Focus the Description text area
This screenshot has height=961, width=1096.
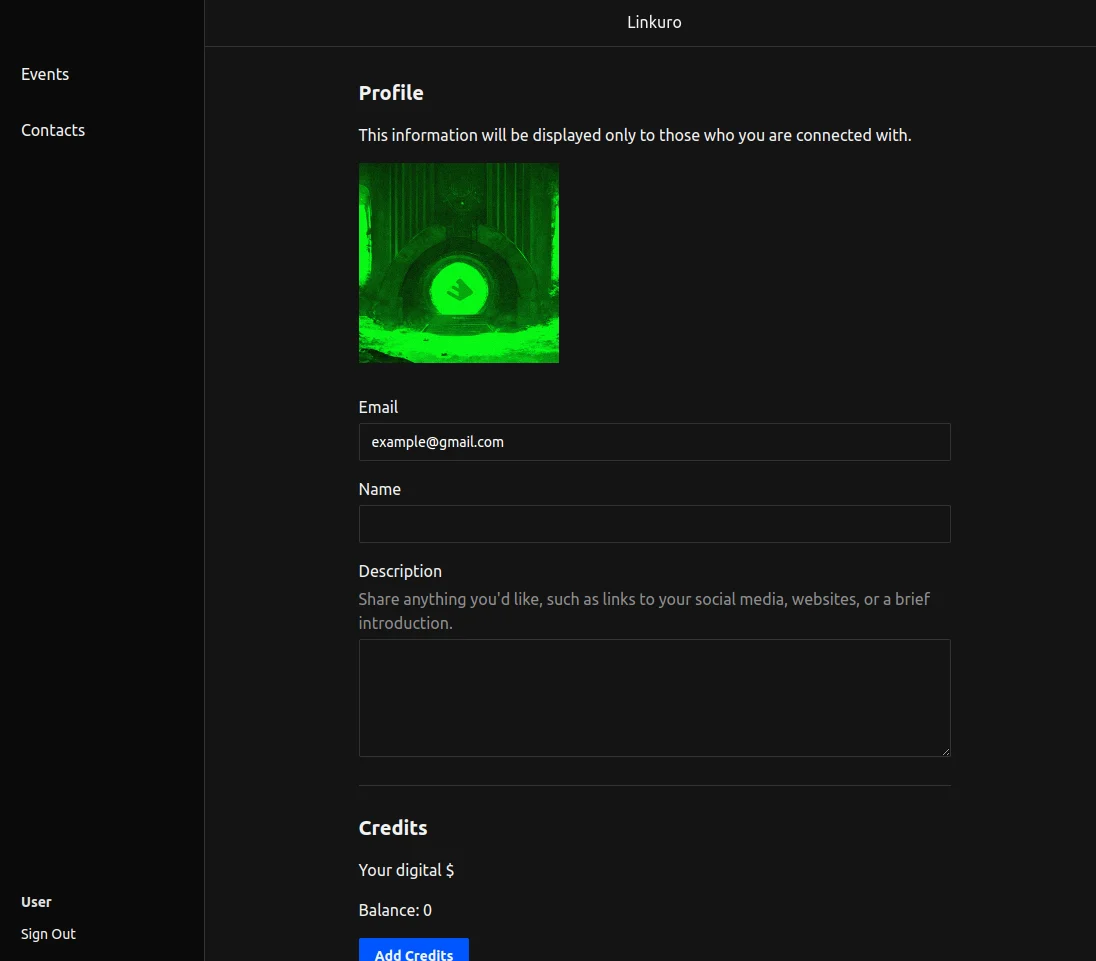[654, 698]
